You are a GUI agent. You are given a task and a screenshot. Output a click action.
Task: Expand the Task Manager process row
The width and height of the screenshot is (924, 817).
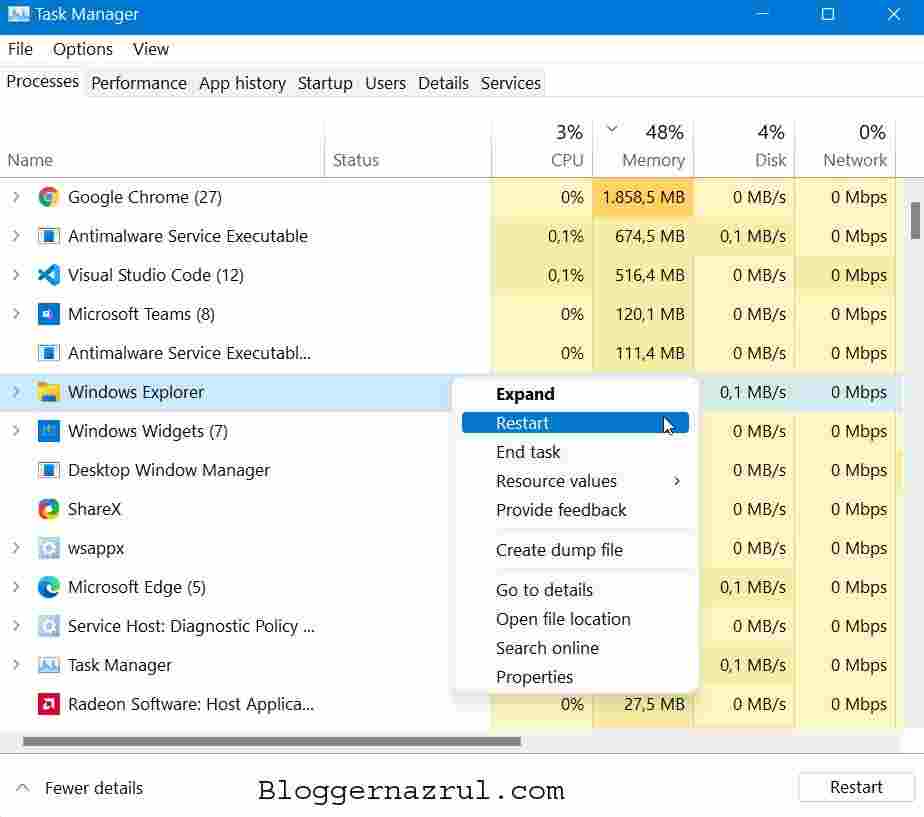pos(16,665)
